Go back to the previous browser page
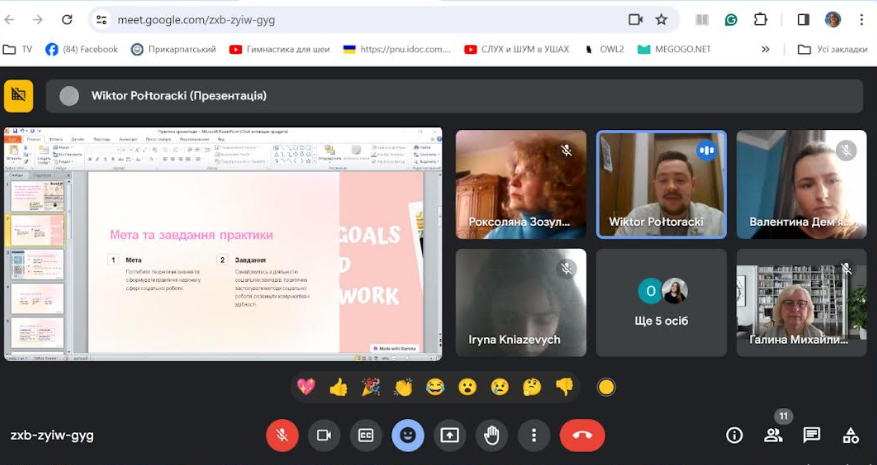This screenshot has width=877, height=465. coord(10,20)
